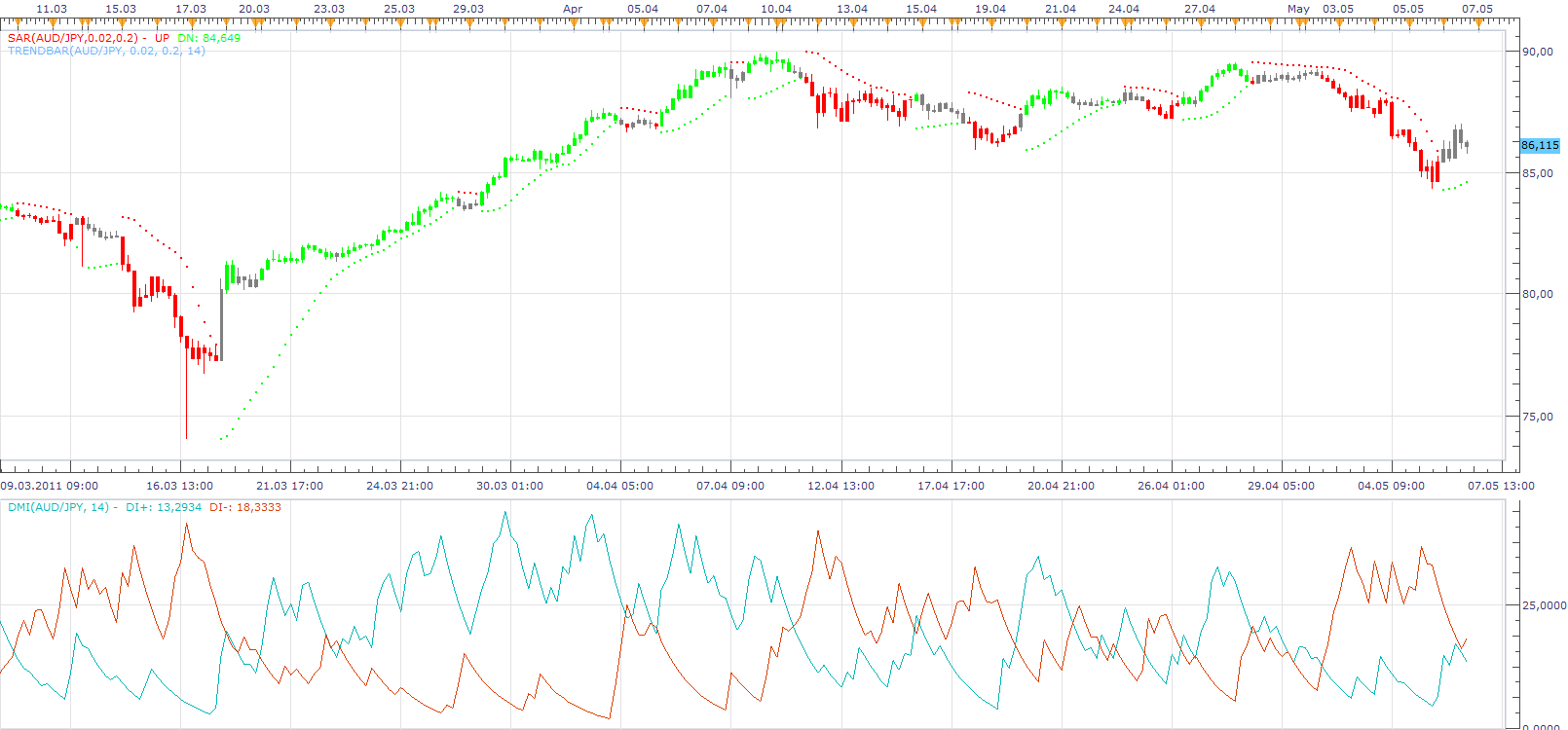Click the 12.04 13:00 time label
Screen dimensions: 1568x730
pyautogui.click(x=840, y=486)
